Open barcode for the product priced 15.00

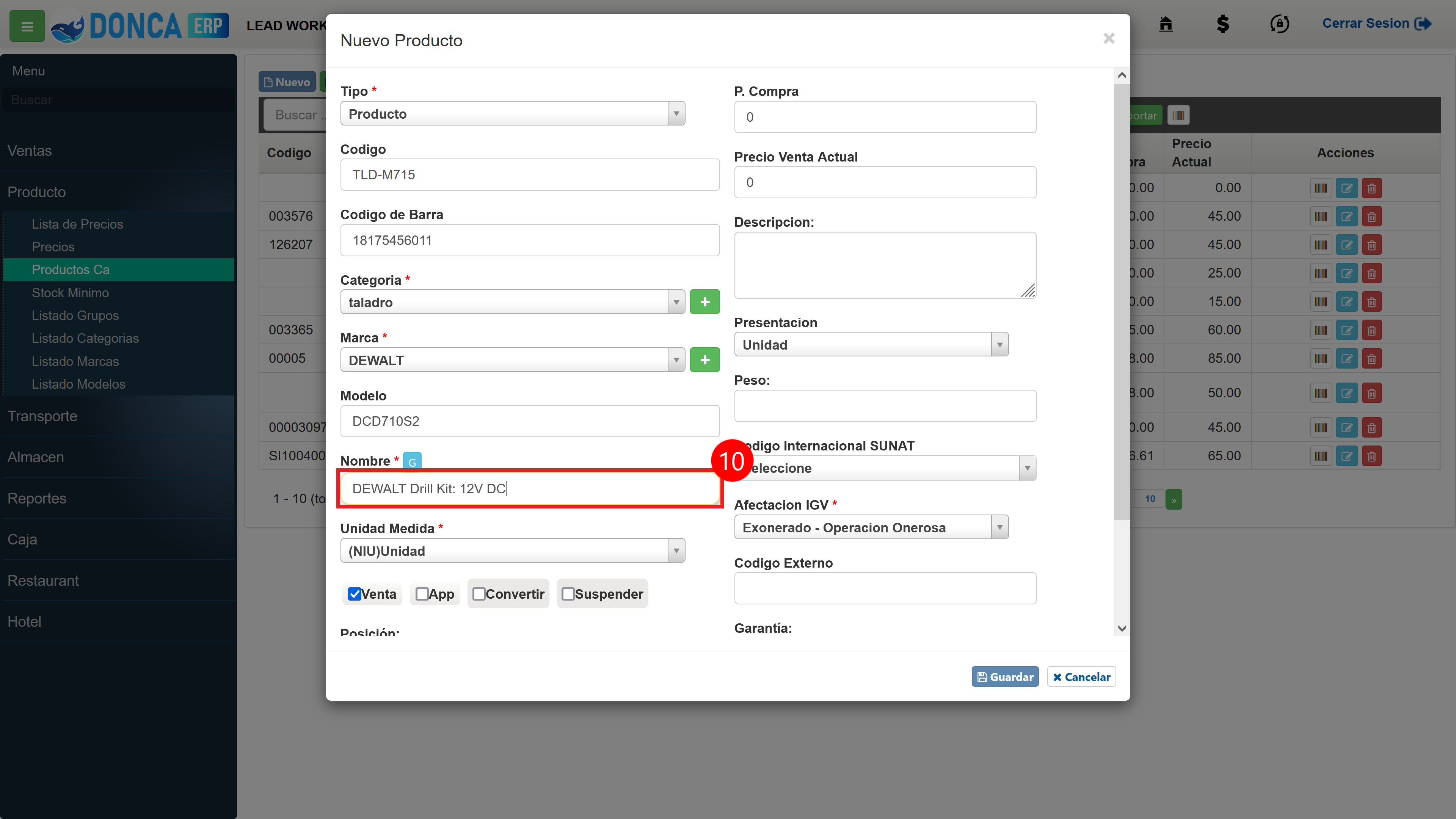[x=1321, y=302]
